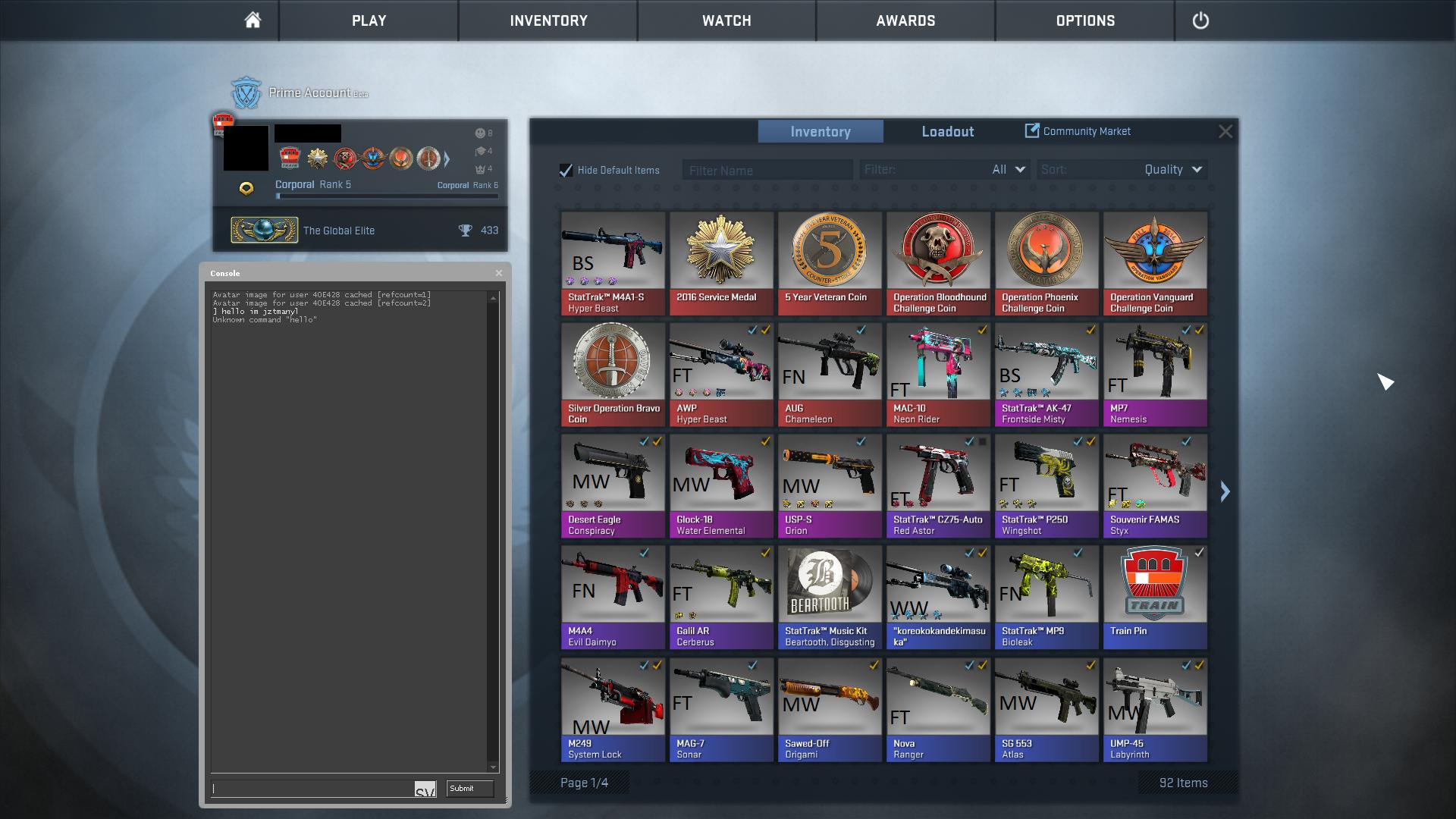Click the Filter Name input field
The image size is (1456, 819).
767,170
